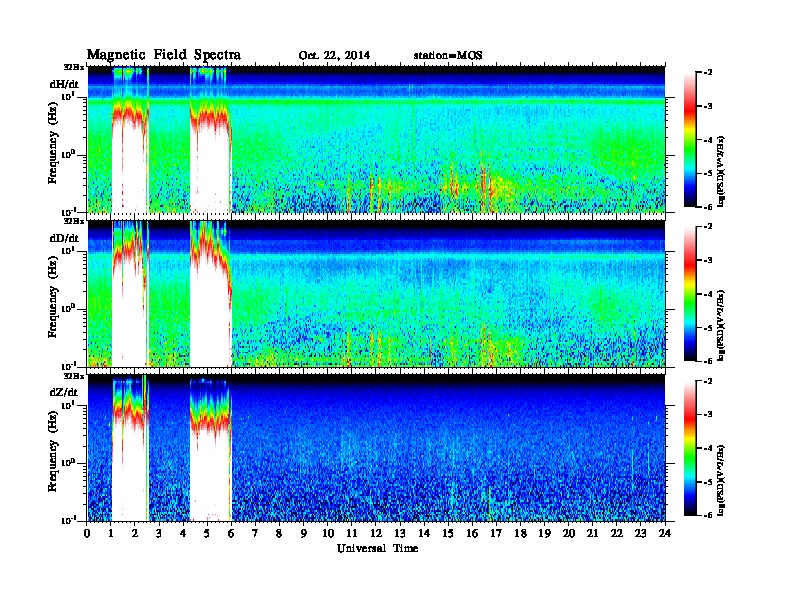The image size is (792, 612).
Task: Click the dD/dt panel color bar
Action: [690, 294]
